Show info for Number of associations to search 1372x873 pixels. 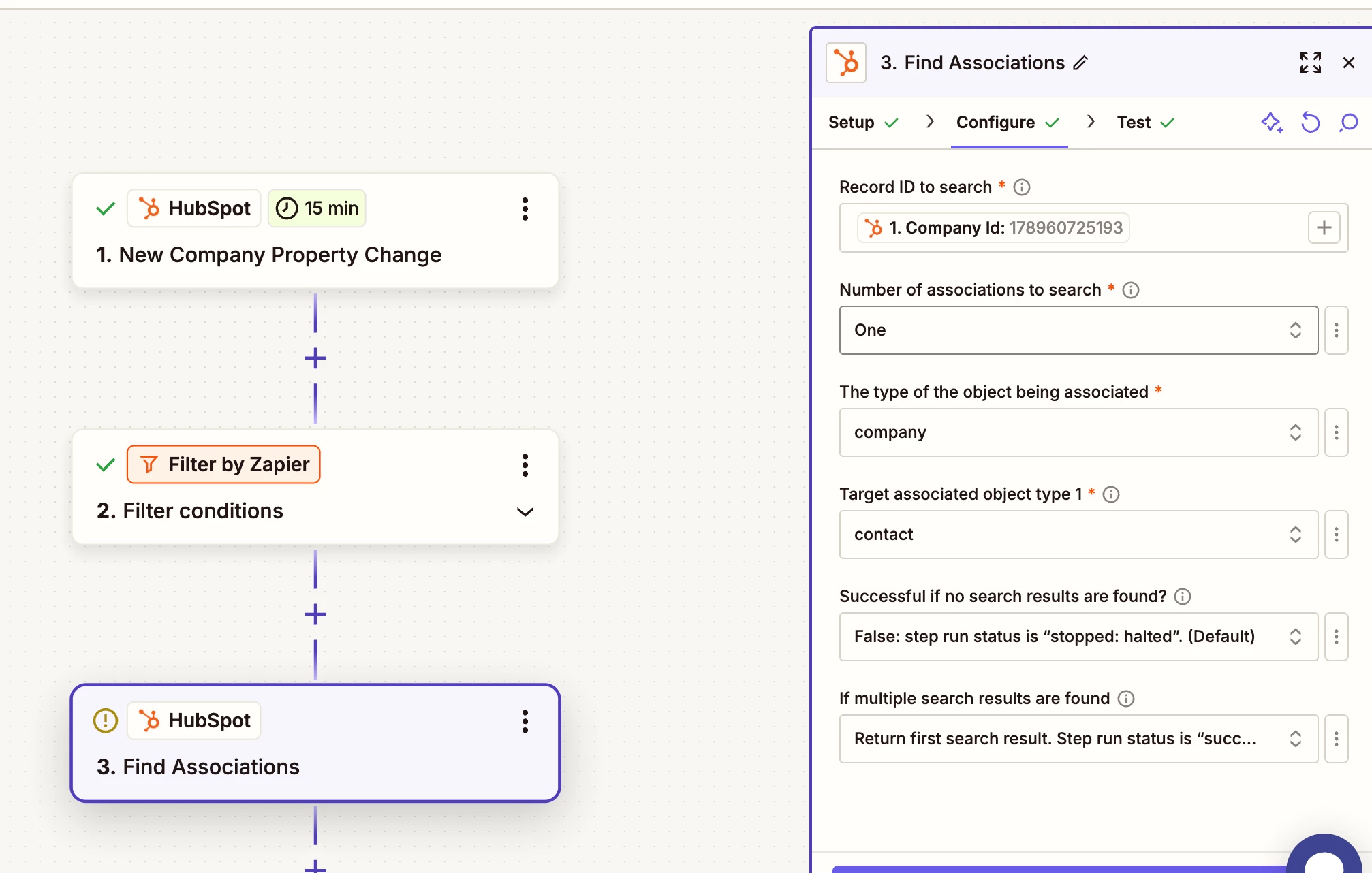(x=1131, y=290)
